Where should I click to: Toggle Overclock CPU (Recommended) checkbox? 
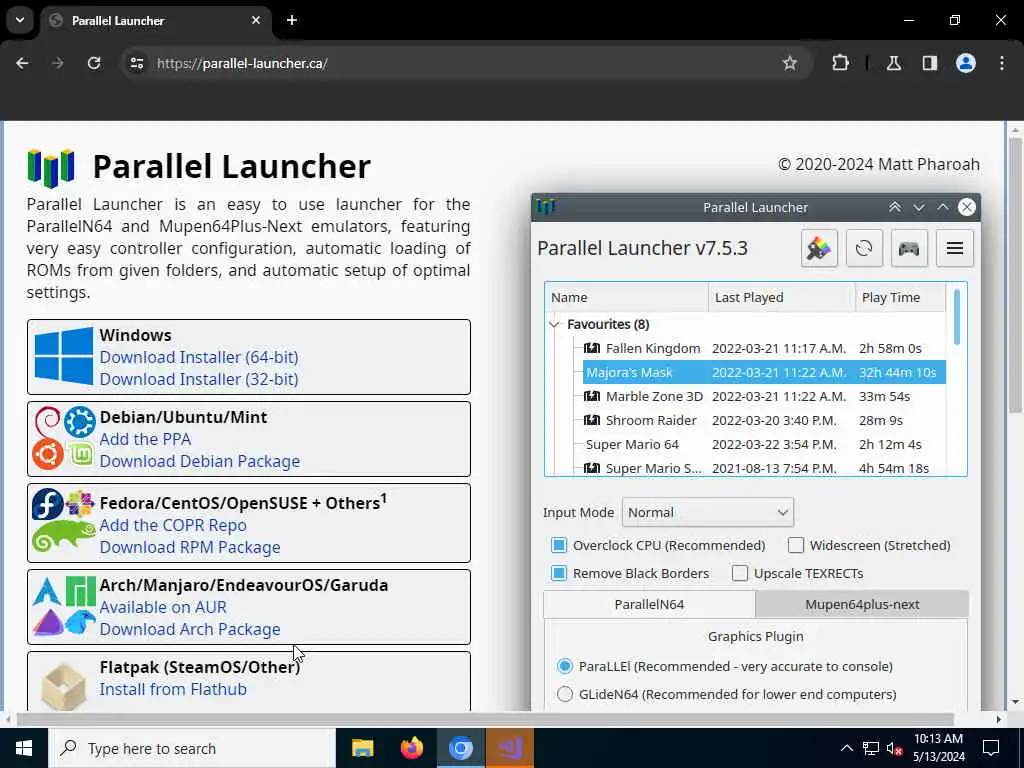tap(559, 545)
